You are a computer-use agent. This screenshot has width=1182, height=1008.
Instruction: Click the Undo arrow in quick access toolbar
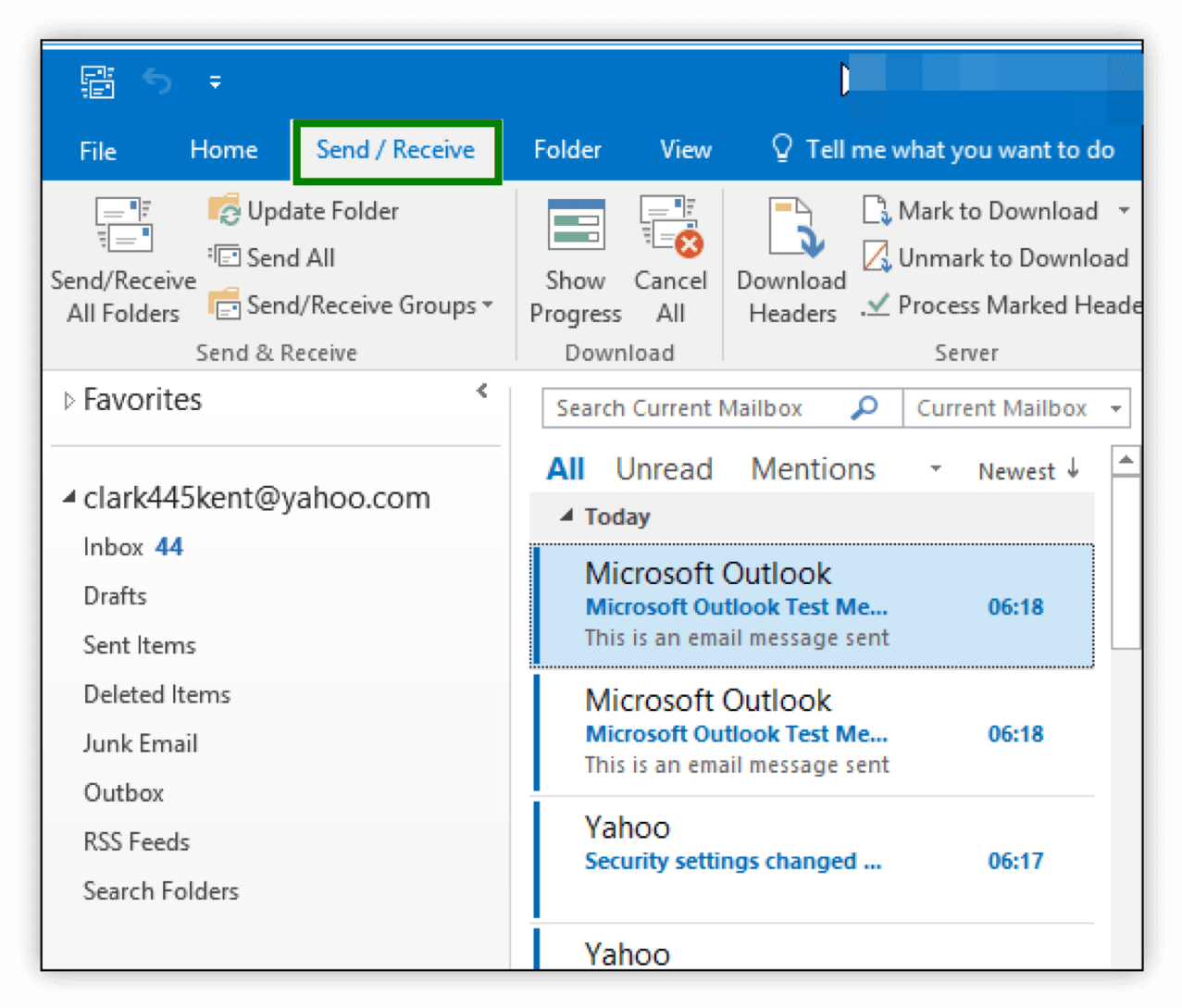tap(157, 82)
